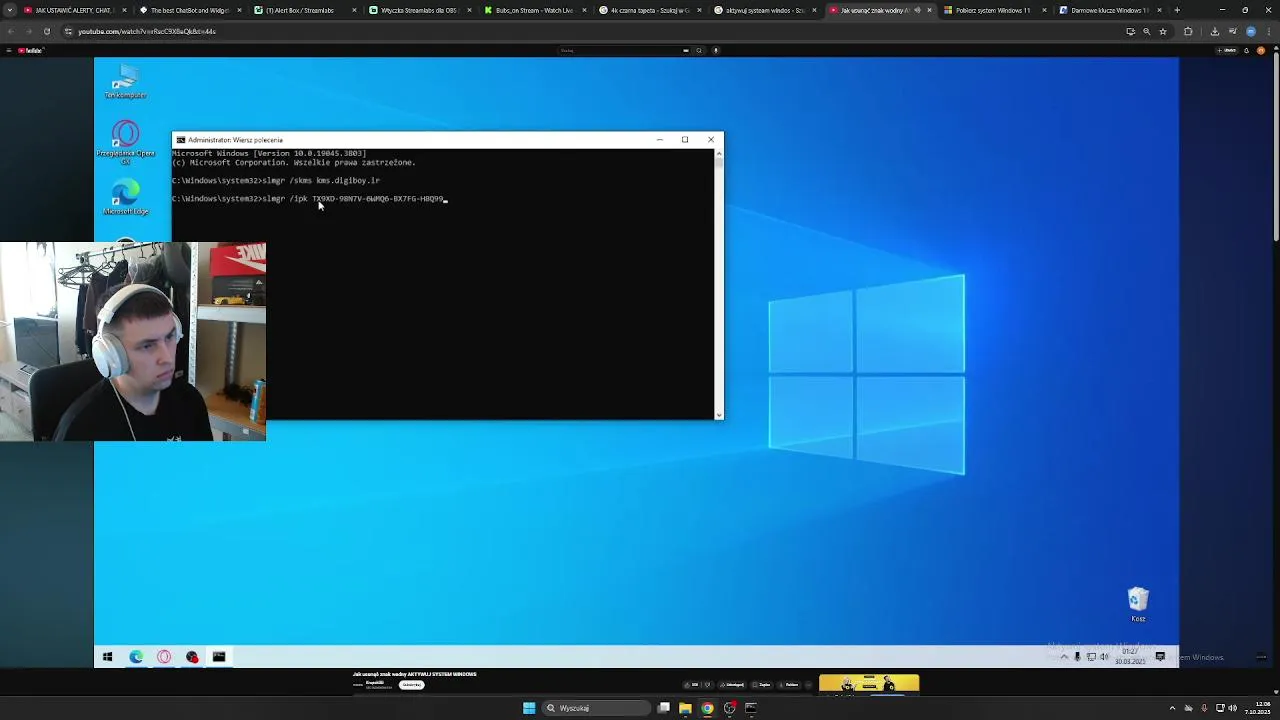Screen dimensions: 1280x720
Task: Click the YouTube voice search microphone
Action: tap(716, 50)
